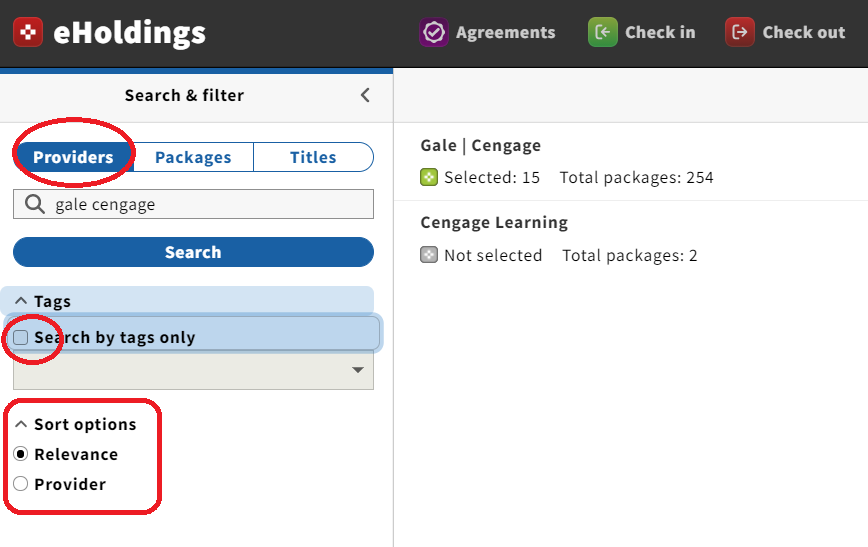Switch to the Packages tab
The height and width of the screenshot is (547, 868).
point(193,157)
